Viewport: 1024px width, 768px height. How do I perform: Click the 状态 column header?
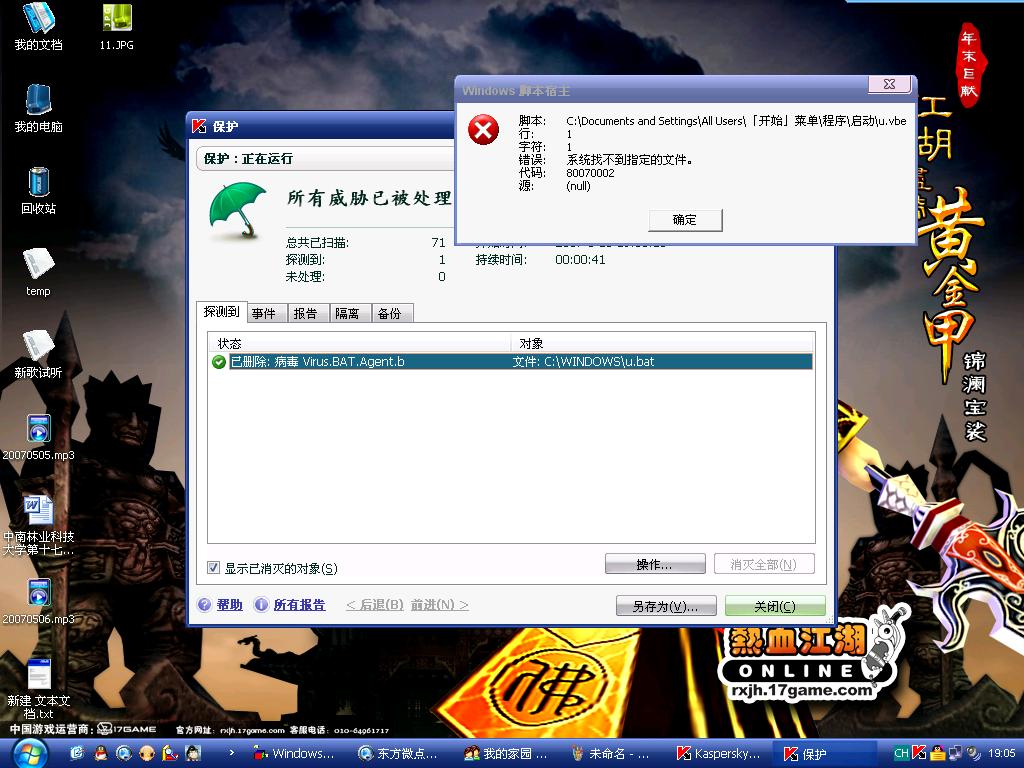pyautogui.click(x=359, y=344)
